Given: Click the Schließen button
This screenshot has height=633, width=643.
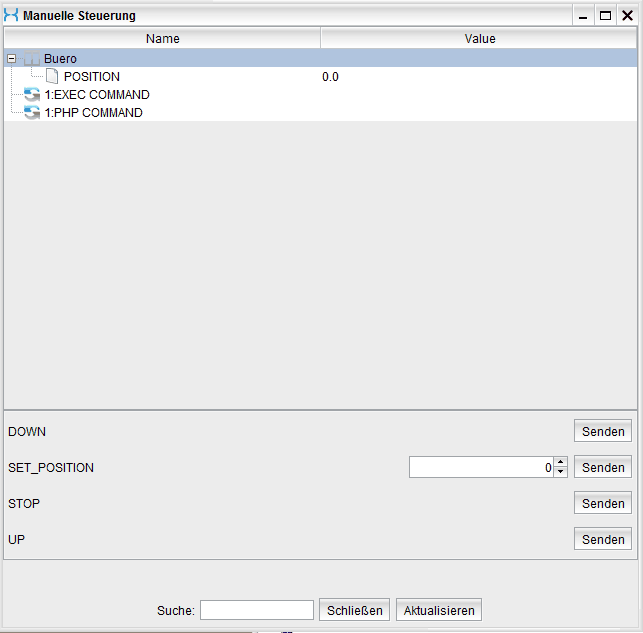Looking at the screenshot, I should coord(355,610).
